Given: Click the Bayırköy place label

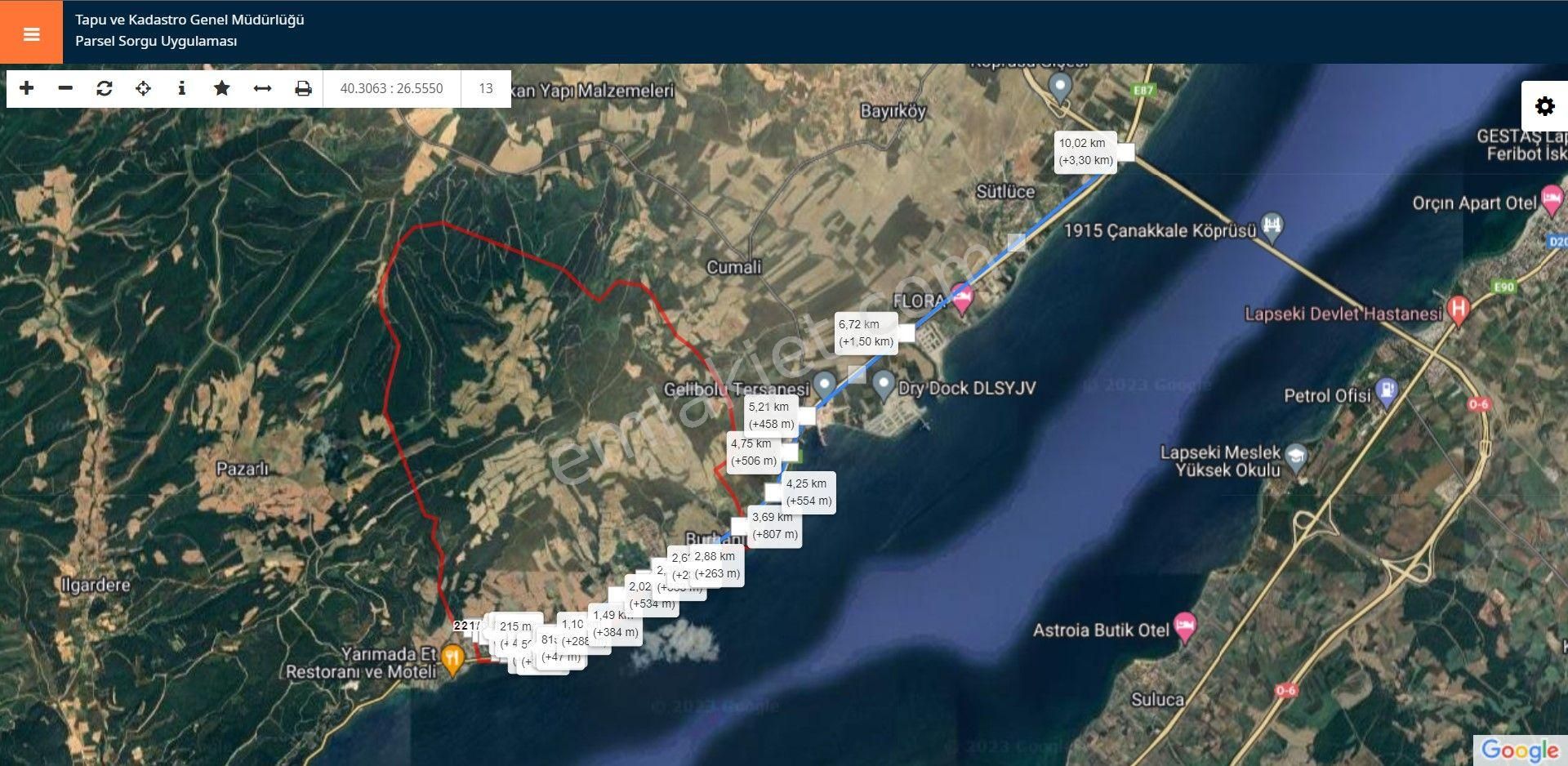Looking at the screenshot, I should (893, 111).
